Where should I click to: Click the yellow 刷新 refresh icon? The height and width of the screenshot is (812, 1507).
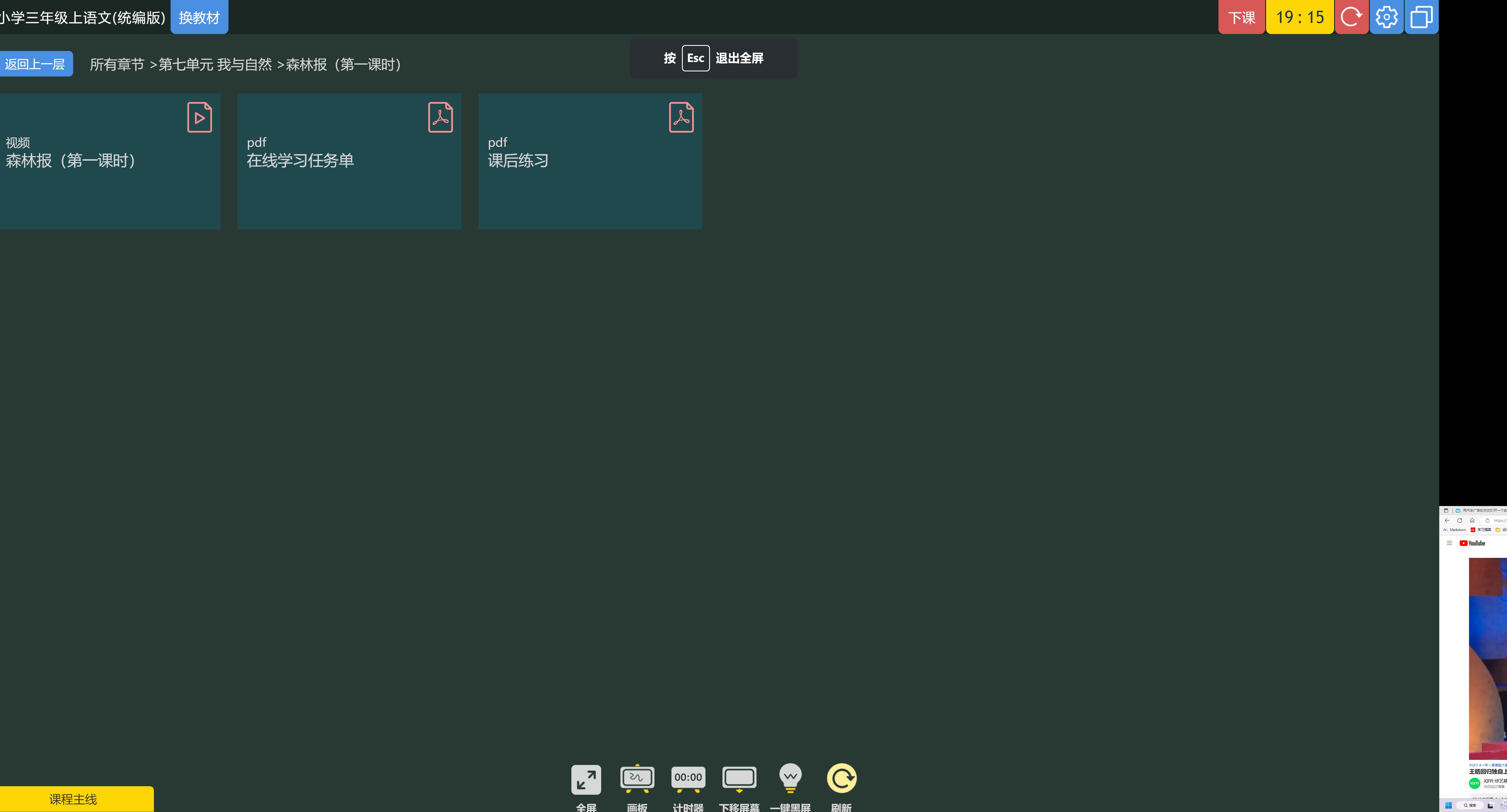[x=842, y=778]
